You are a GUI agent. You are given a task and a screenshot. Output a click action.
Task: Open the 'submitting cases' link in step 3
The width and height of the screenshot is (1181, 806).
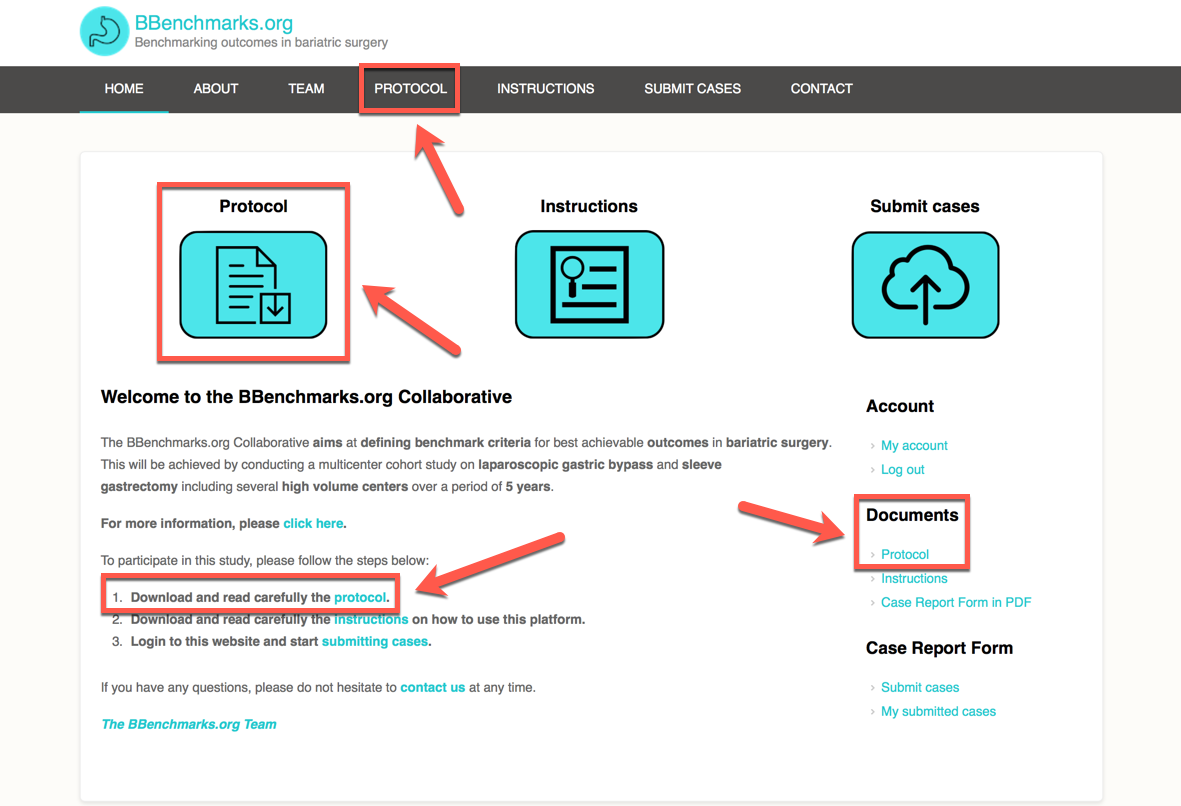[374, 641]
